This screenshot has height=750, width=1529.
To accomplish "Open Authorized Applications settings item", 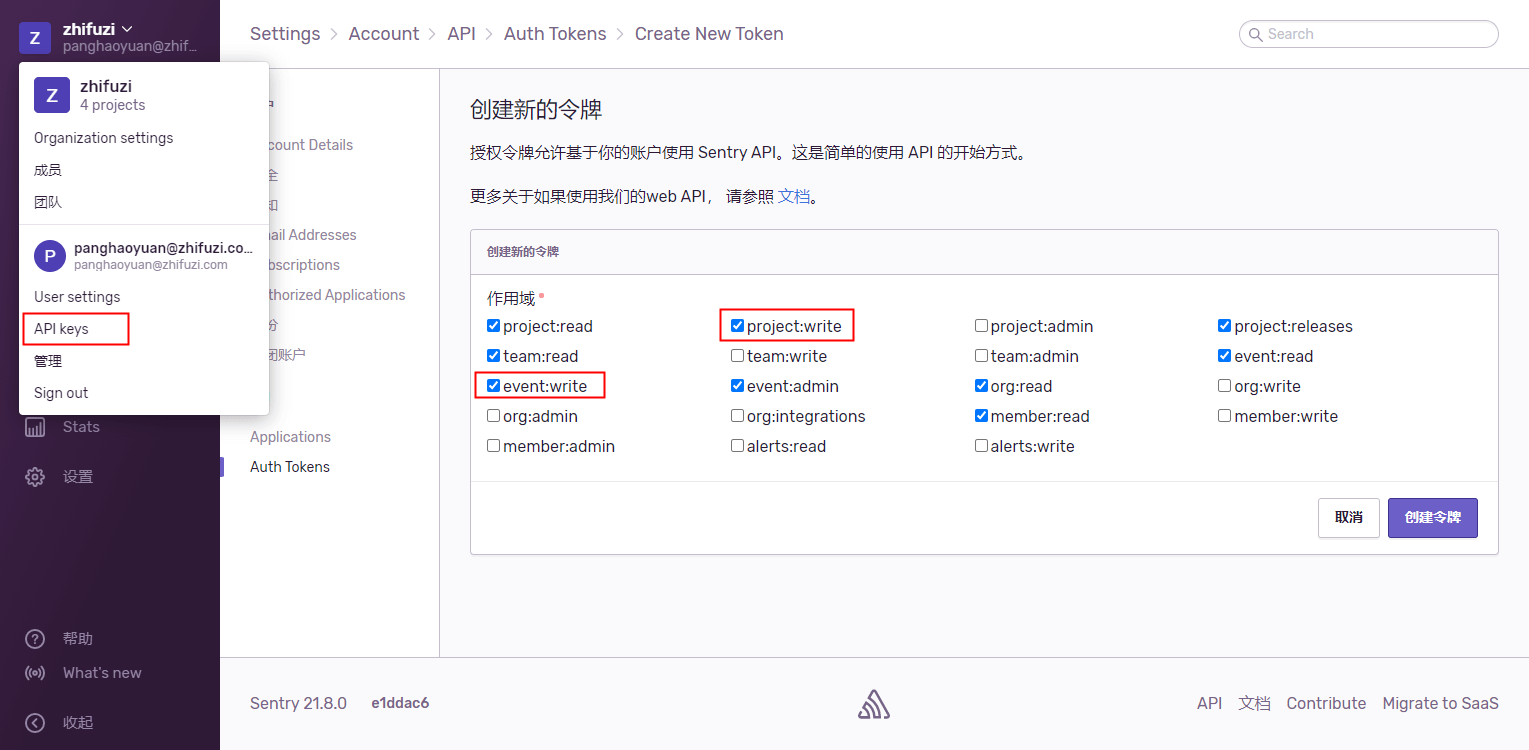I will [x=336, y=295].
